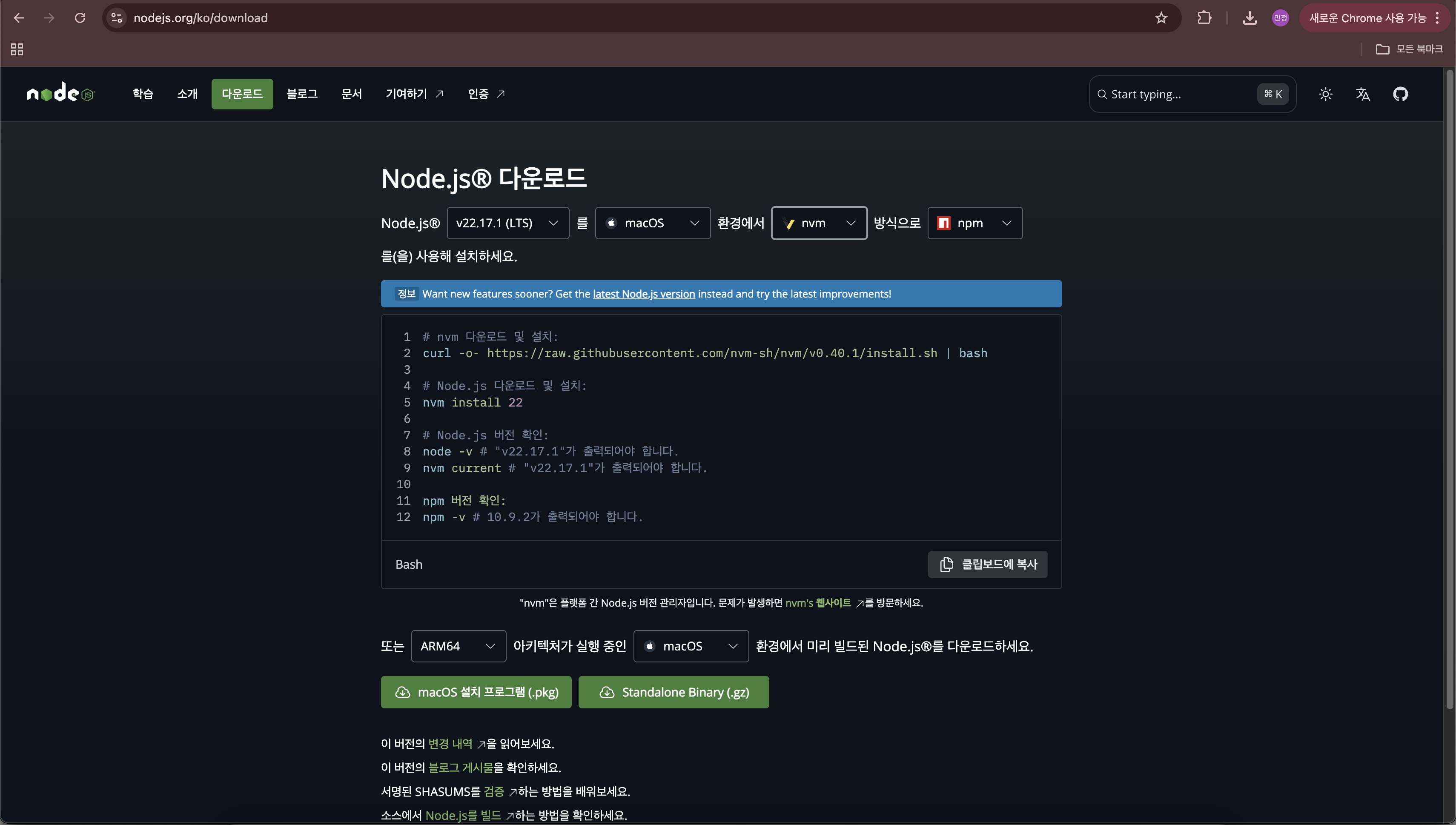Viewport: 1456px width, 825px height.
Task: Open the language translation icon
Action: [x=1362, y=94]
